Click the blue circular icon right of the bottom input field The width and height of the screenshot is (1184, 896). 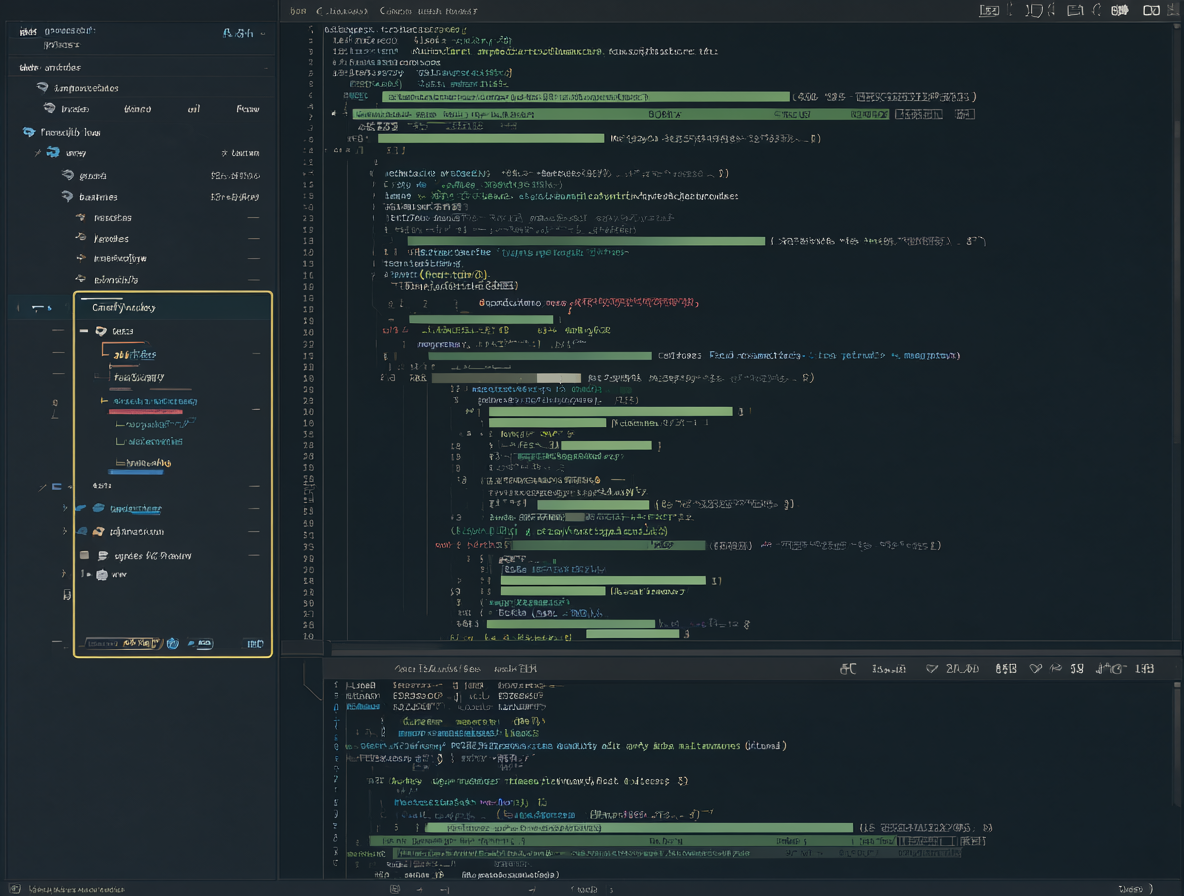tap(172, 643)
